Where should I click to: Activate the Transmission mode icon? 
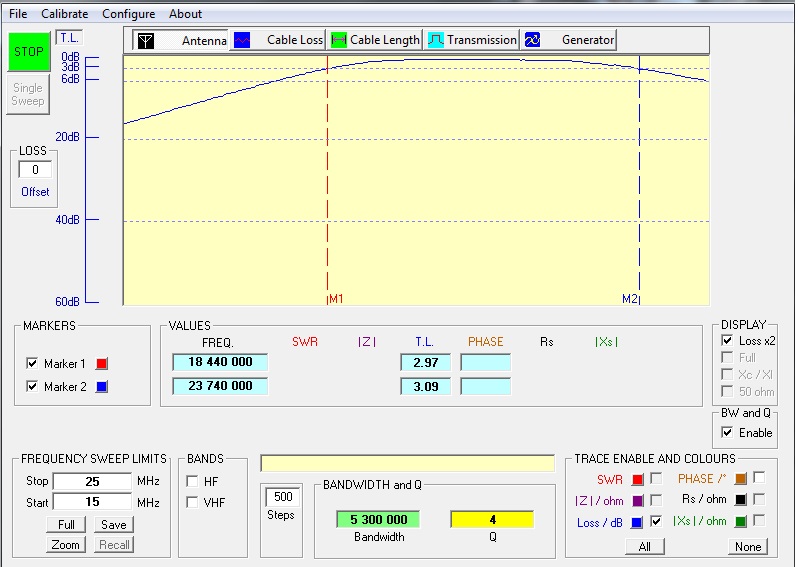[x=436, y=40]
